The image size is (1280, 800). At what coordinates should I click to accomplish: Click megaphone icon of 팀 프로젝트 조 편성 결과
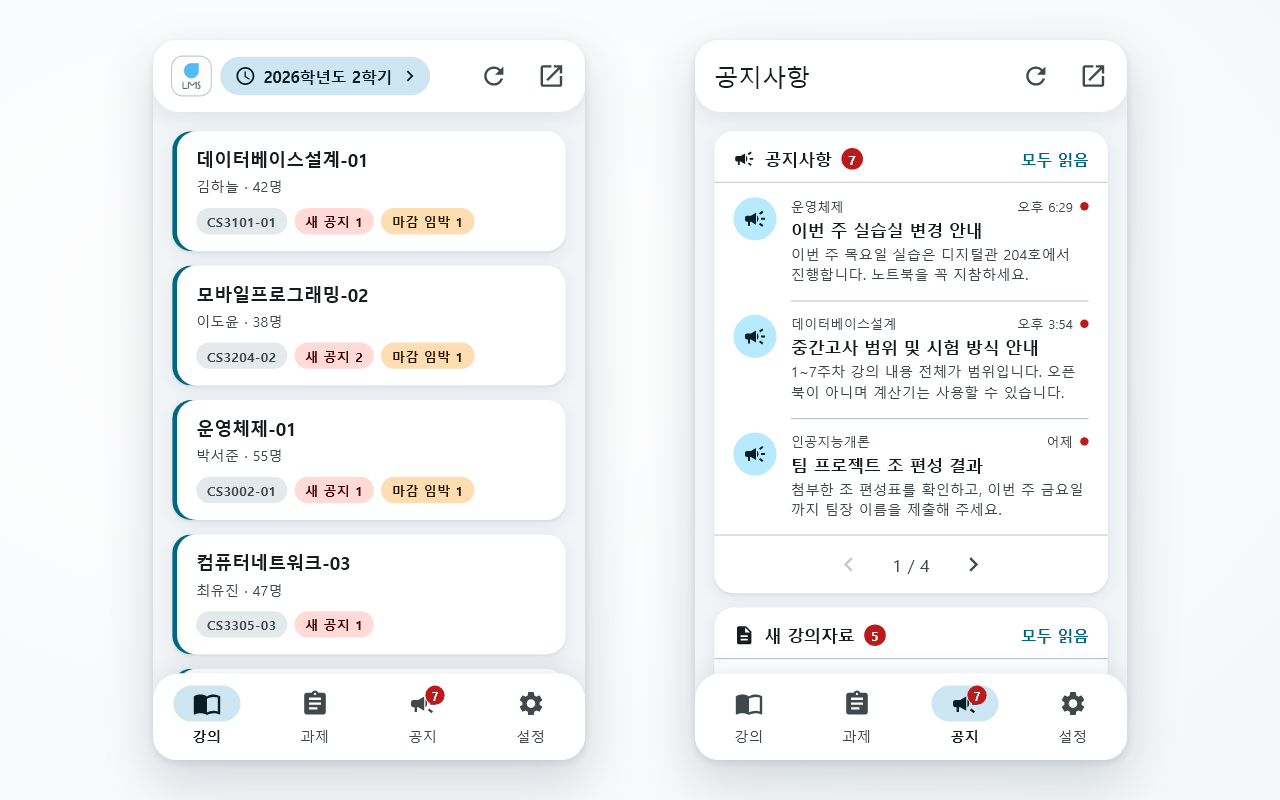click(755, 453)
